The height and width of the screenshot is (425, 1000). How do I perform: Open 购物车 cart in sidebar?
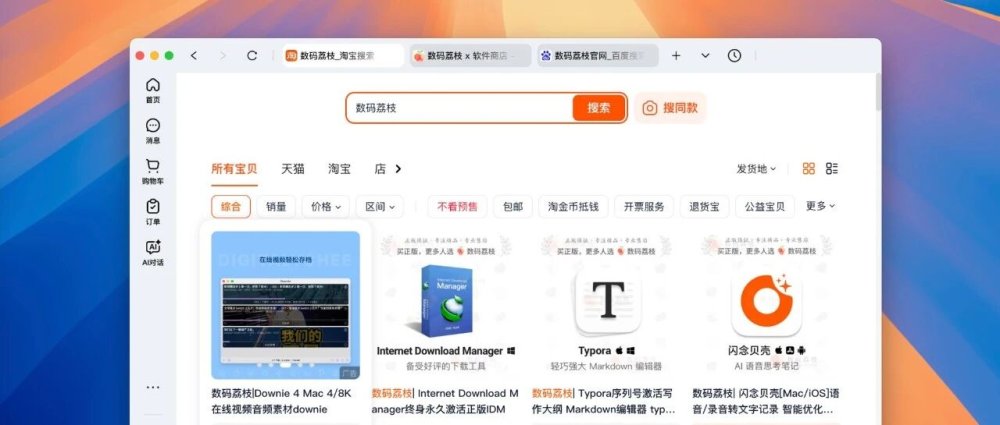pos(152,172)
